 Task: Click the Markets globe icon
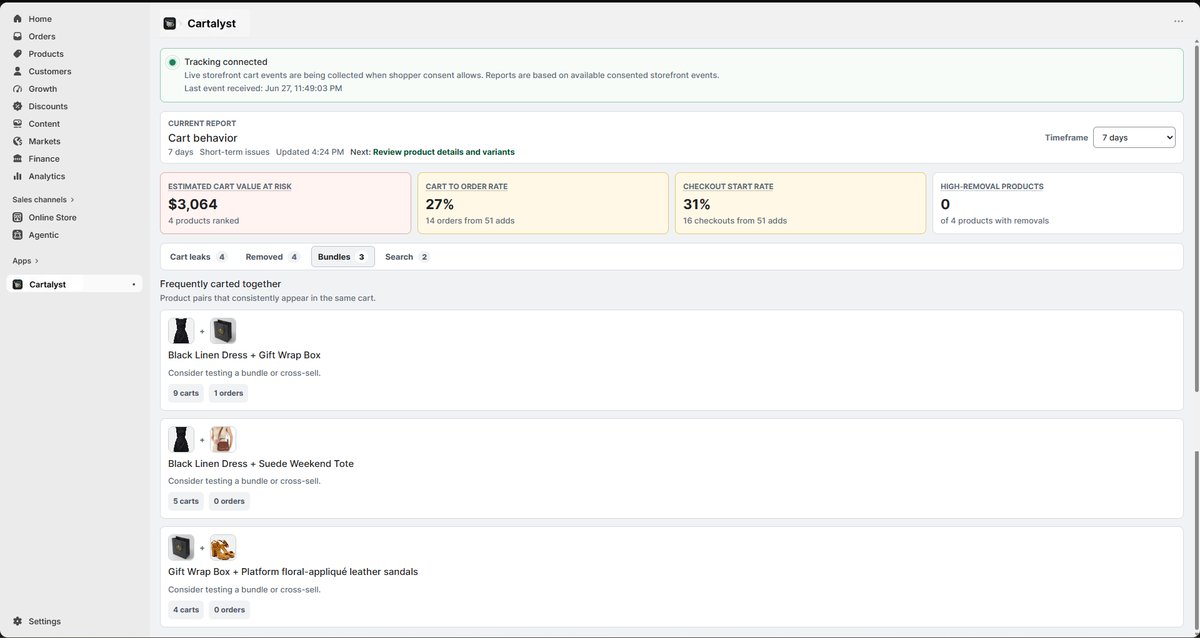[18, 141]
